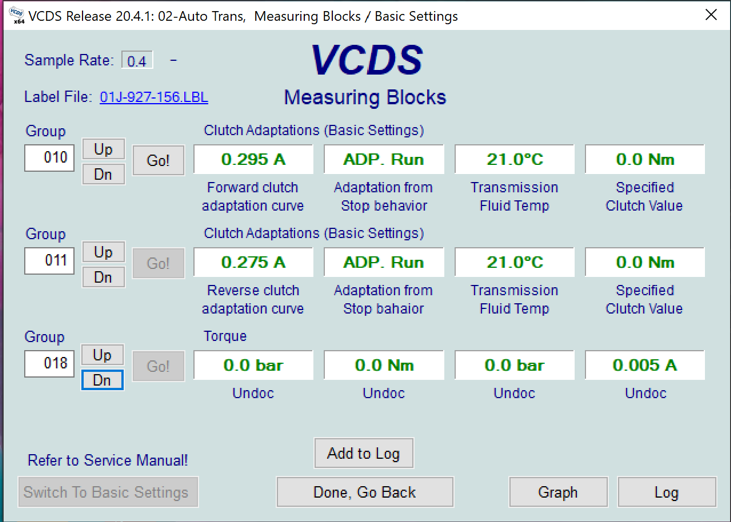Step Group 018 down with Dn button

102,380
